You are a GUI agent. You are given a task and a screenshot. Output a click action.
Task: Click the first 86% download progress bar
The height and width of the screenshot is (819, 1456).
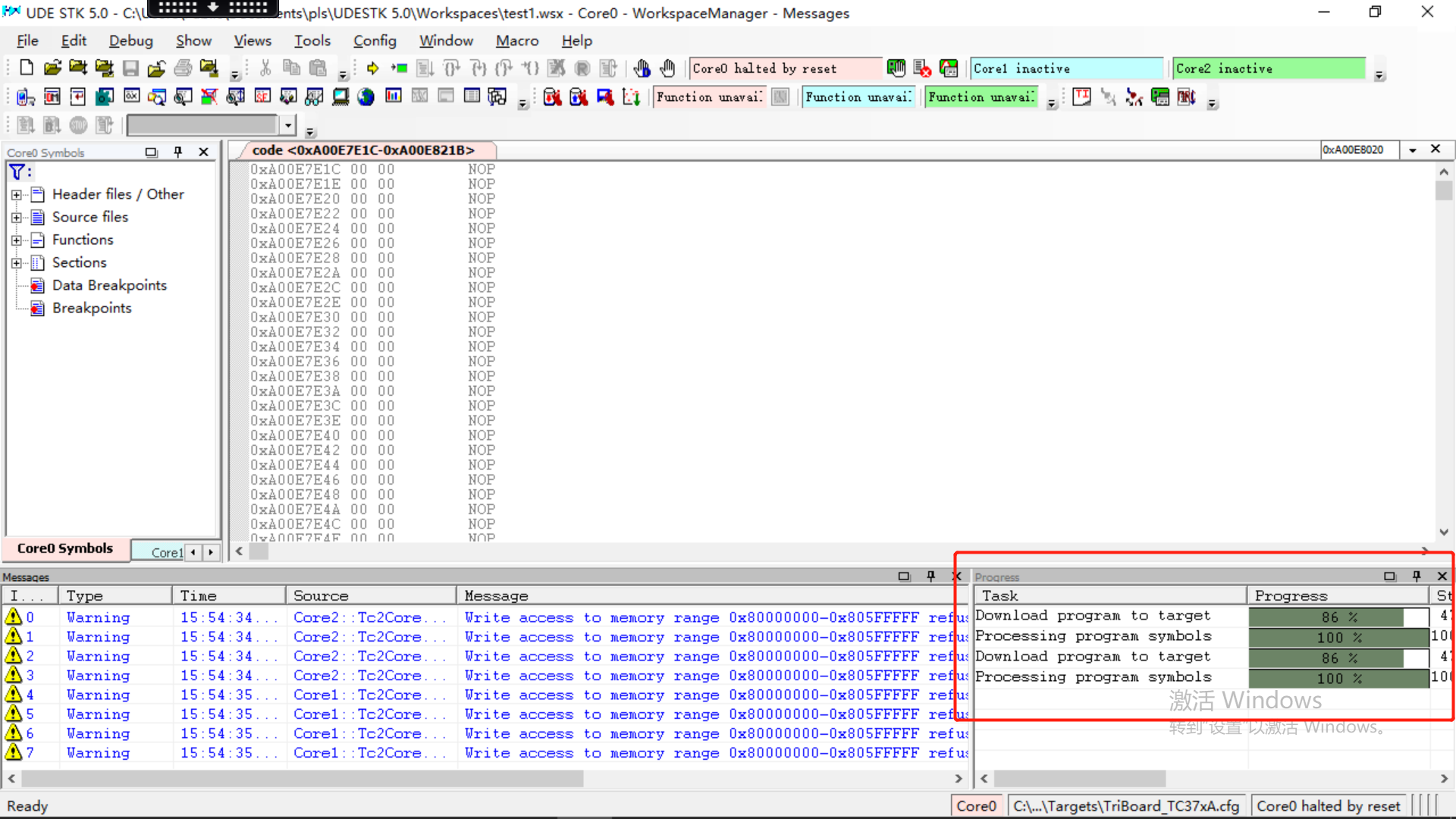tap(1338, 617)
